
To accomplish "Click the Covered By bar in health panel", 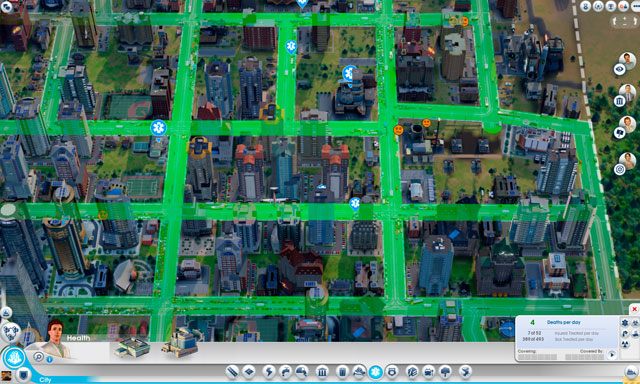I will (x=585, y=357).
